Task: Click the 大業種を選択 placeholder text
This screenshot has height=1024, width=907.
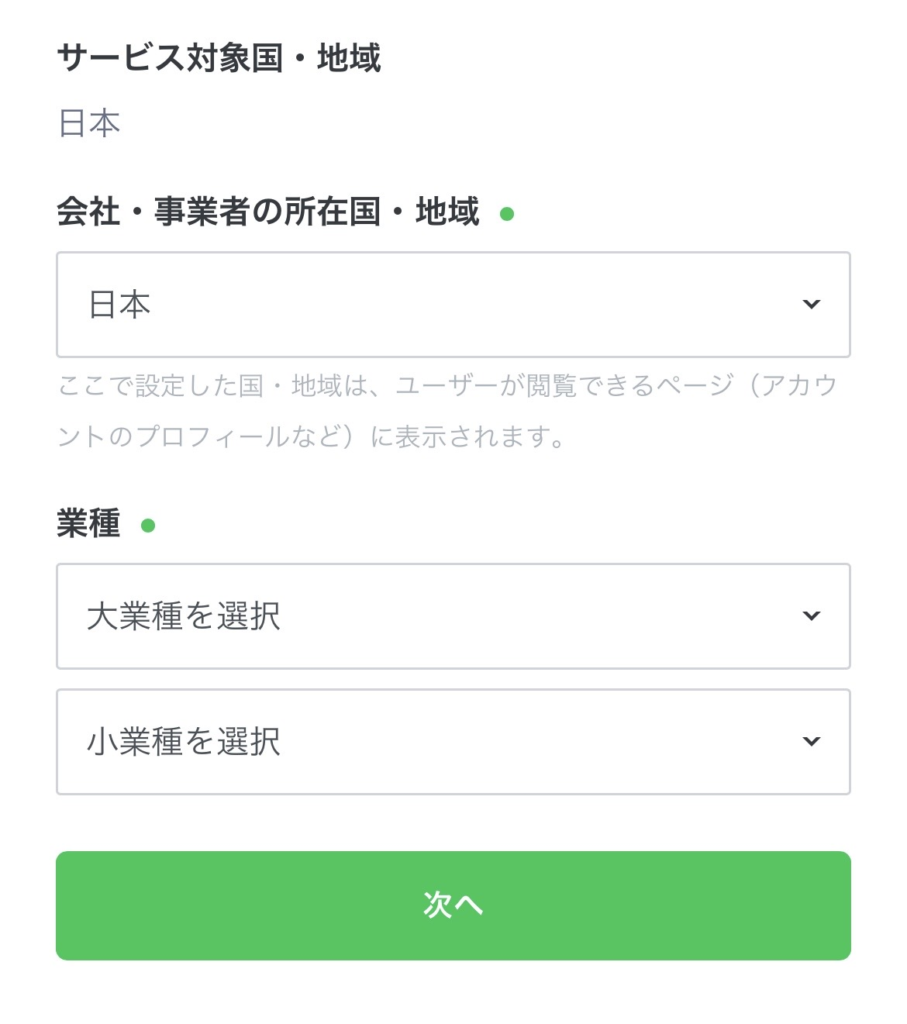Action: [183, 616]
